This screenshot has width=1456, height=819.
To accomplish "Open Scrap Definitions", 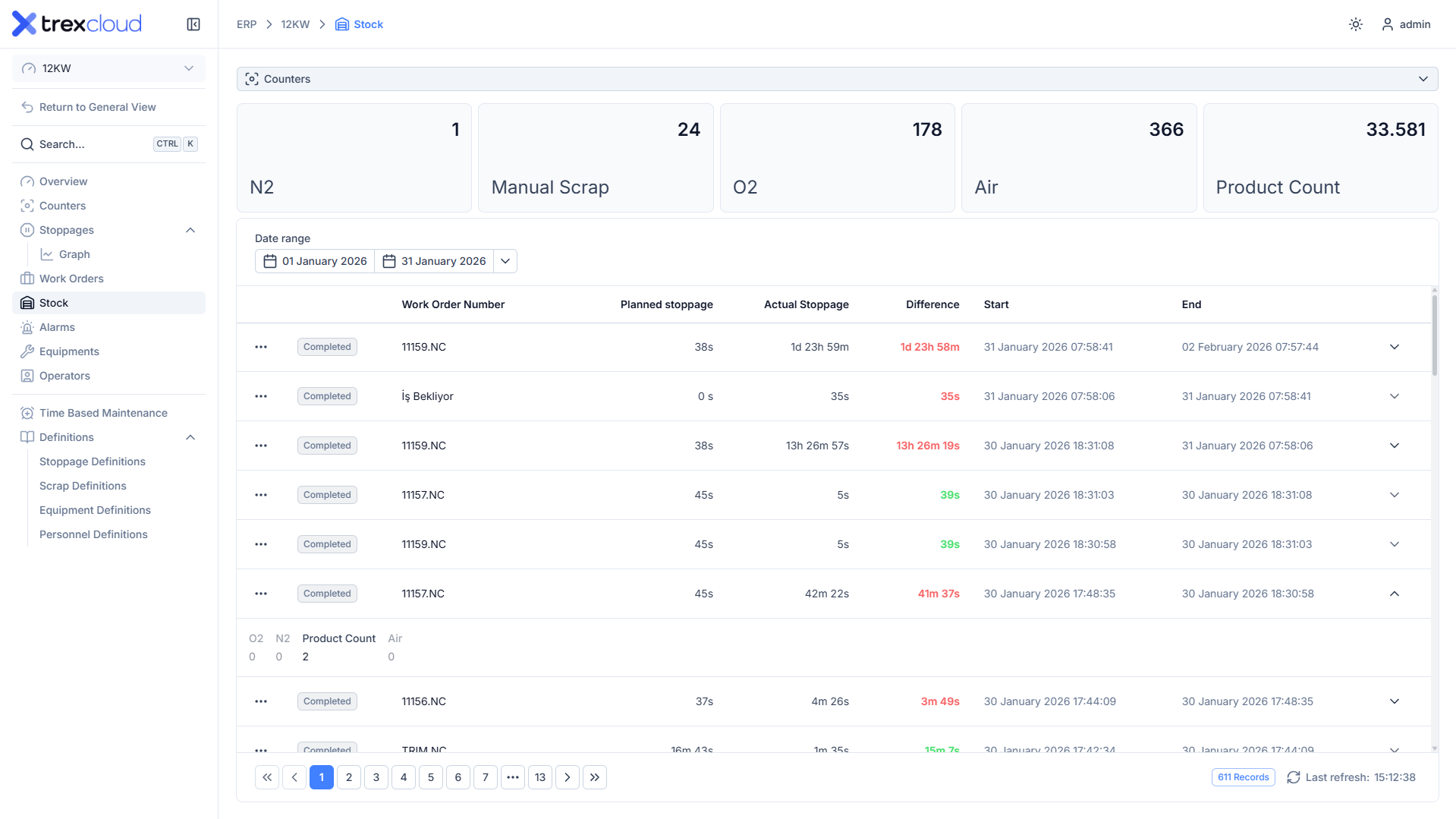I will pos(83,486).
